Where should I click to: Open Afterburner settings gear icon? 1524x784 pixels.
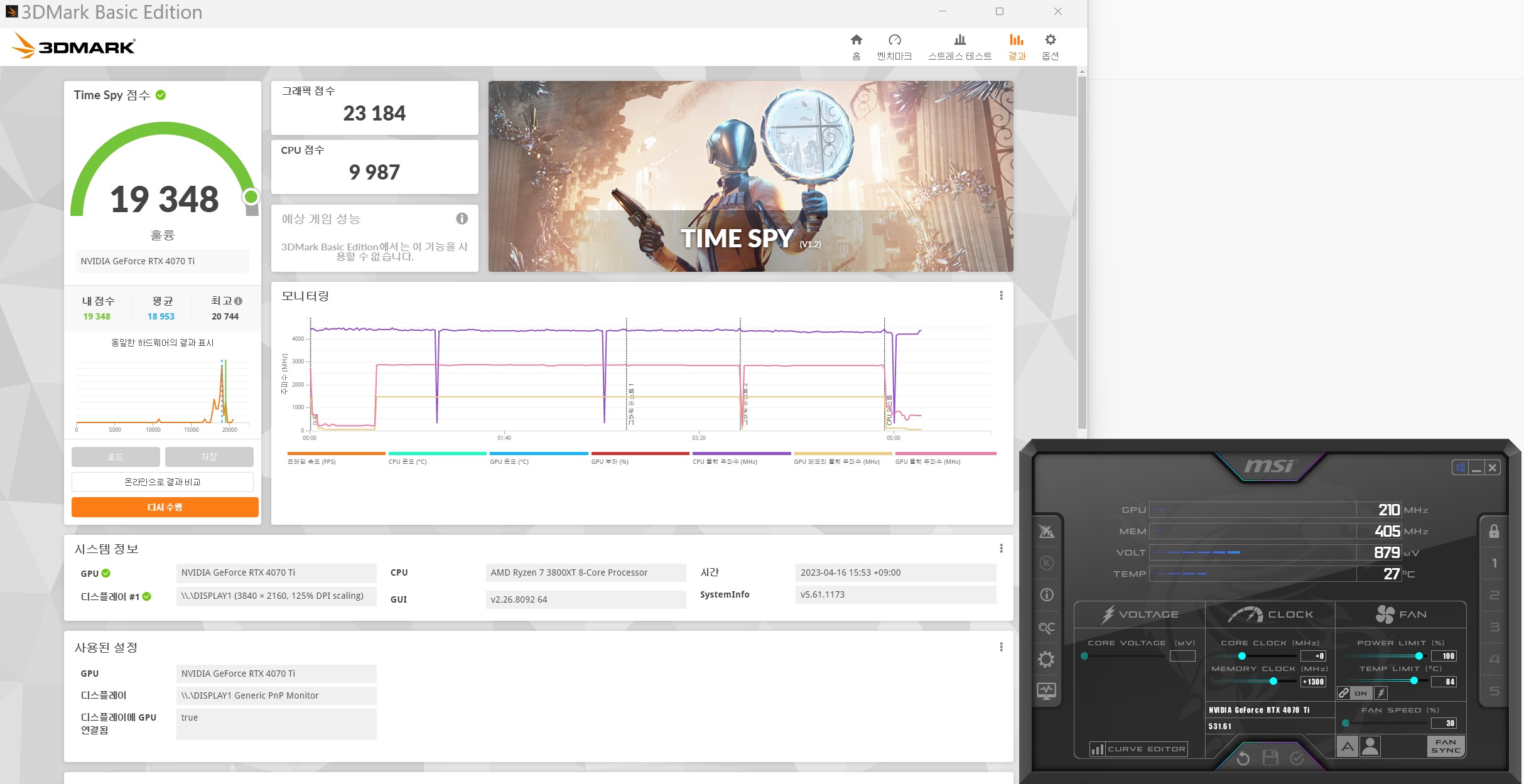(x=1046, y=659)
